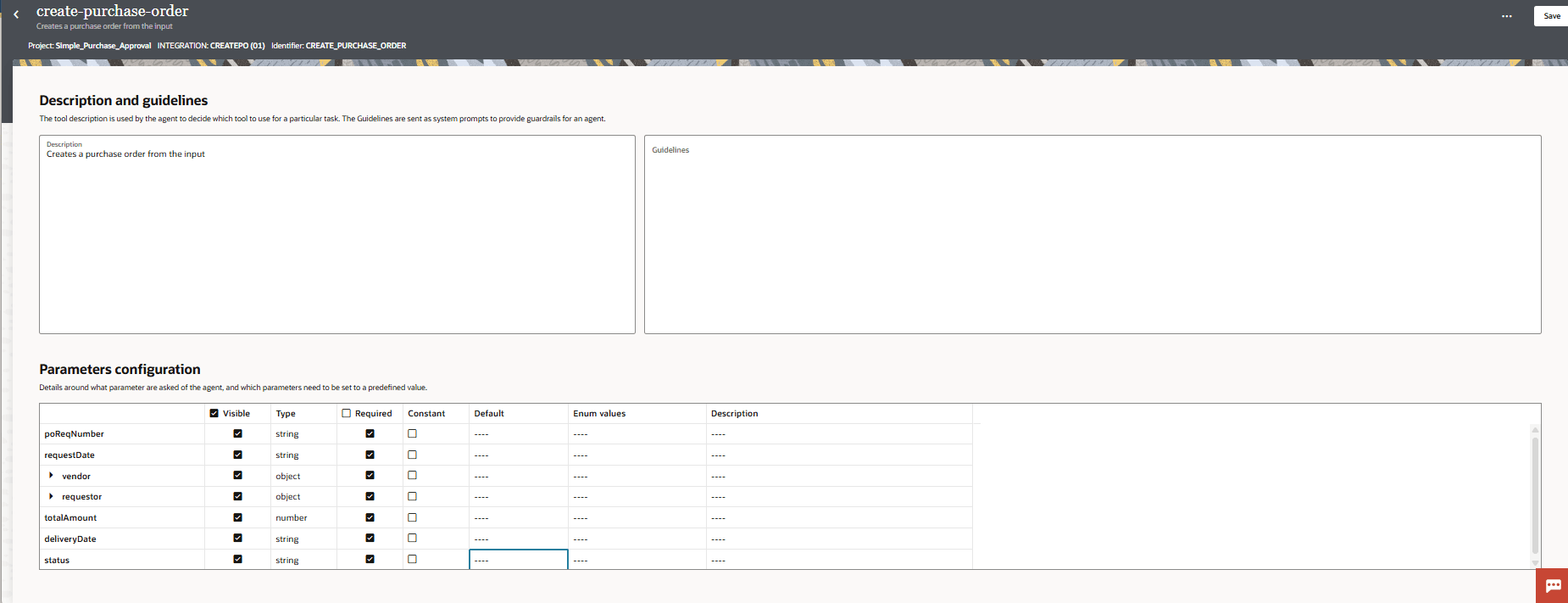Check Constant for status
The height and width of the screenshot is (603, 1568).
click(x=413, y=560)
